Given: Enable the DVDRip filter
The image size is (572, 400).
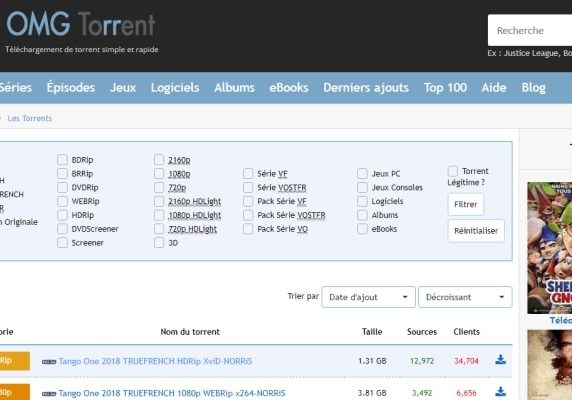Looking at the screenshot, I should 62,187.
